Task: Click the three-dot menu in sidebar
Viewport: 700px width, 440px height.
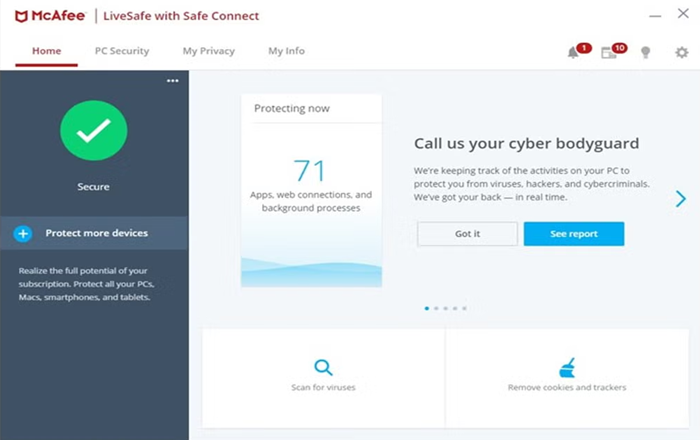Action: pyautogui.click(x=173, y=81)
